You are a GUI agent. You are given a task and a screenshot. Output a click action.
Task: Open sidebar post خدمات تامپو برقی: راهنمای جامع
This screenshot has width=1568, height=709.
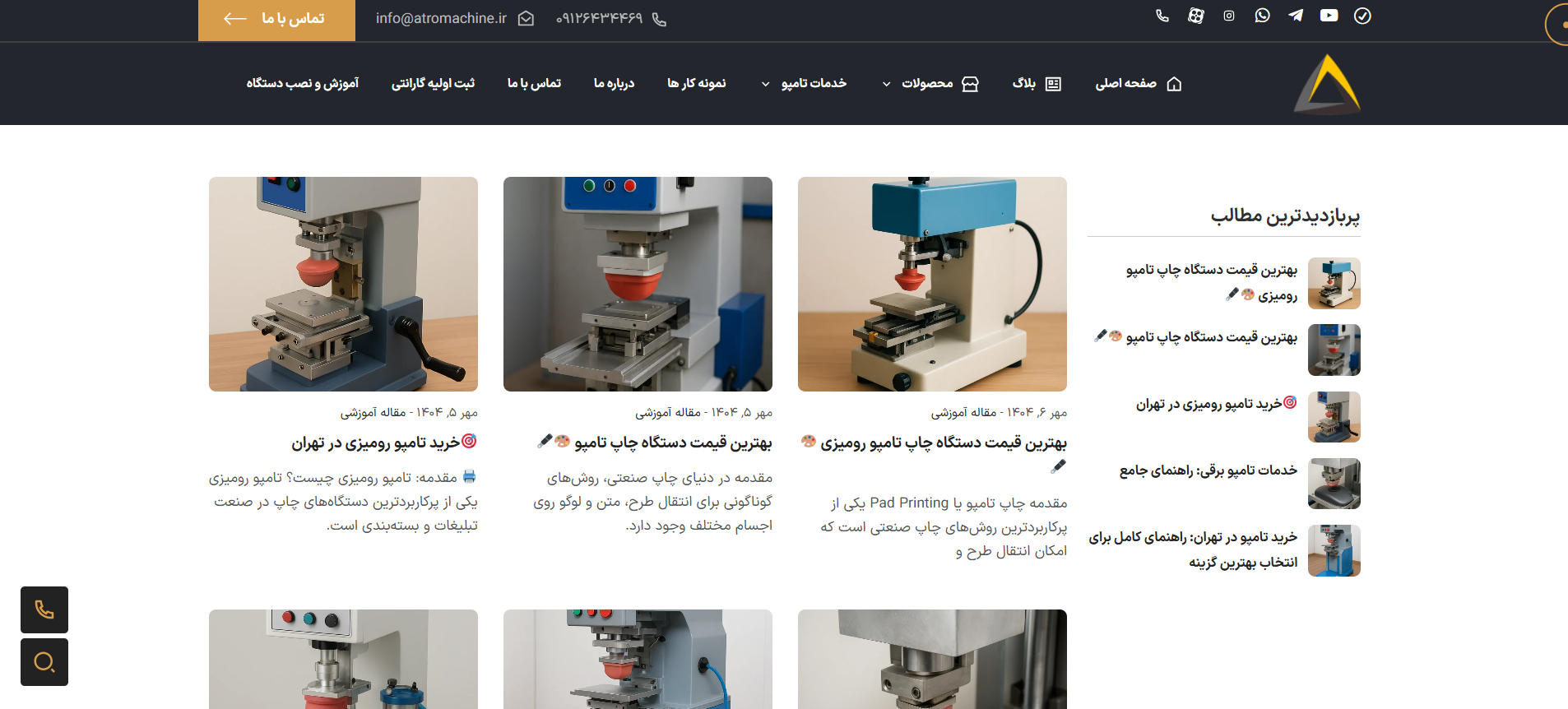[x=1208, y=470]
